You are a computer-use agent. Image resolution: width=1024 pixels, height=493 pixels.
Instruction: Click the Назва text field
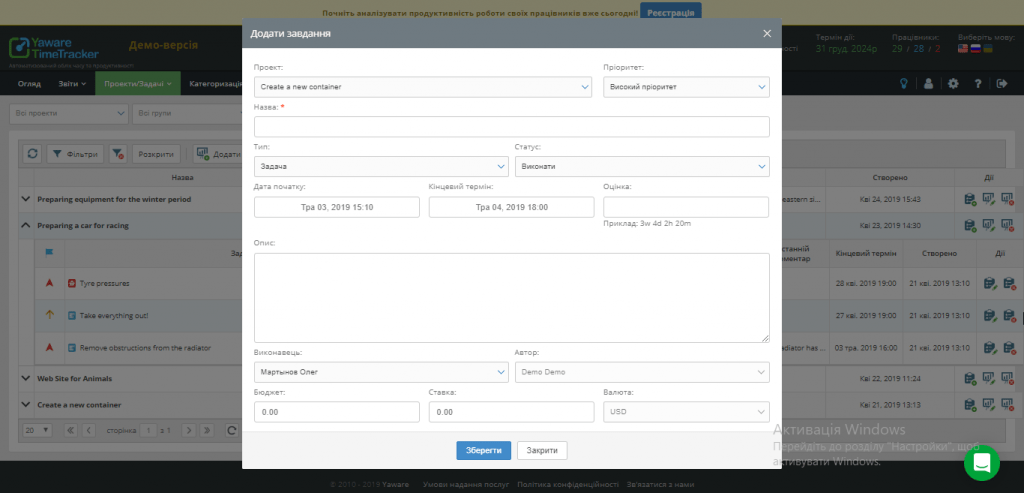click(x=511, y=127)
